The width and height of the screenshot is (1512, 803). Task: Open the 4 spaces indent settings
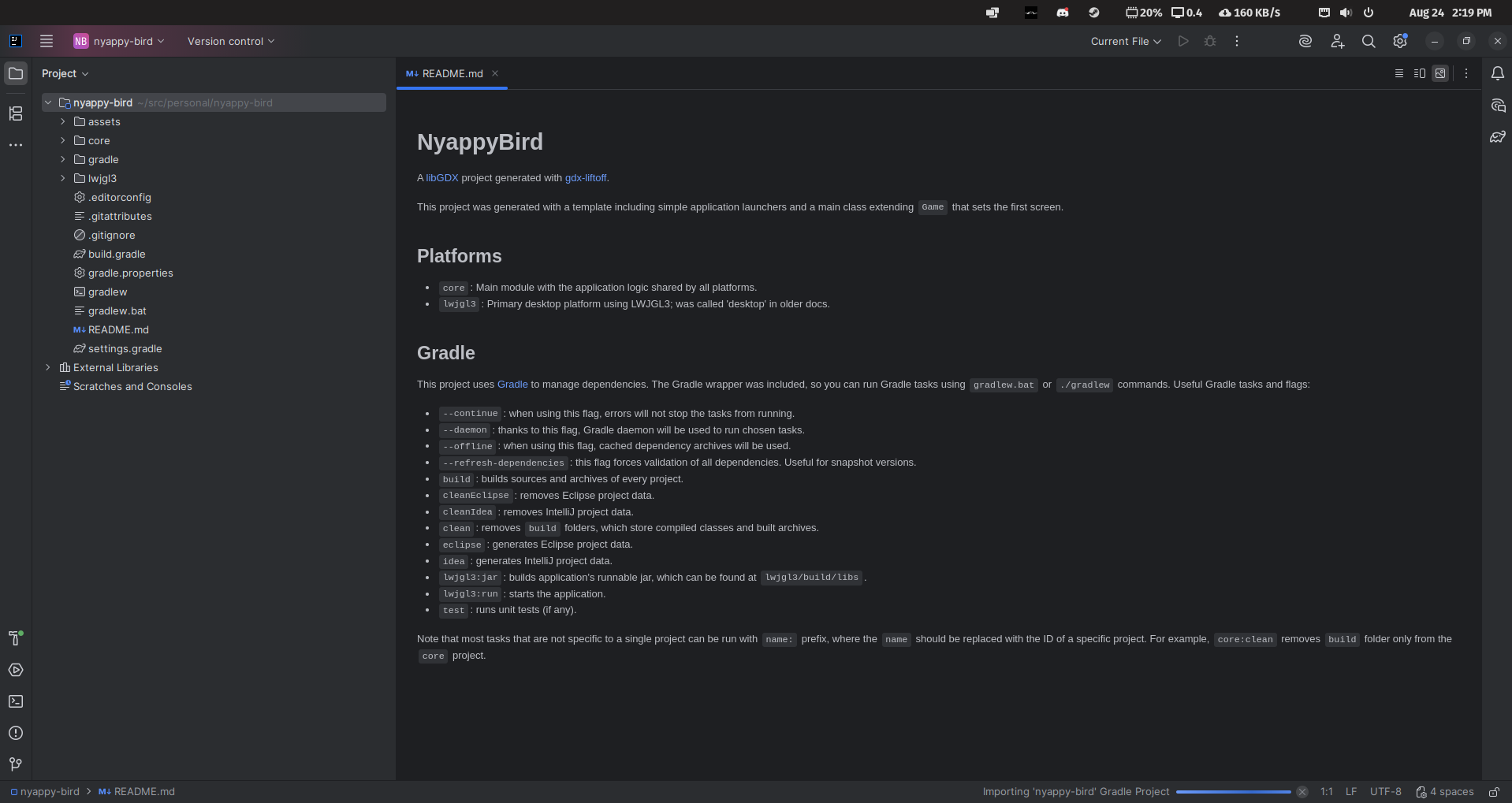(x=1445, y=792)
